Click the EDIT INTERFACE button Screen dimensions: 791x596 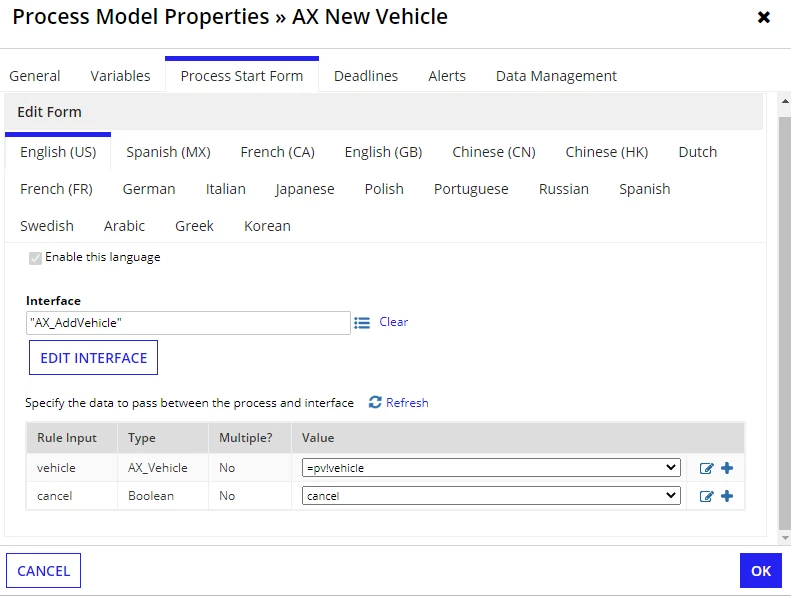(93, 358)
